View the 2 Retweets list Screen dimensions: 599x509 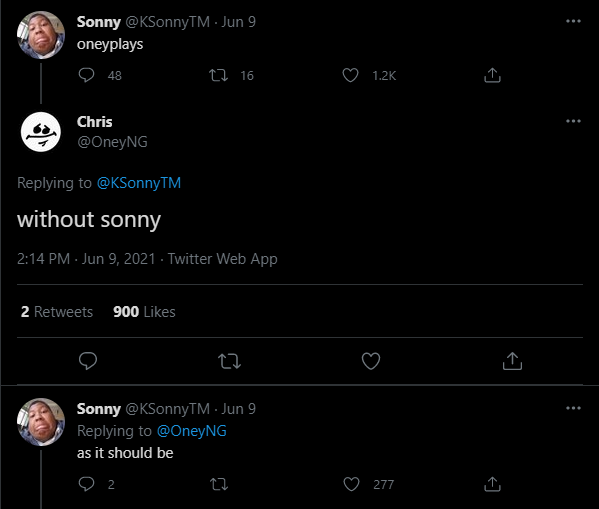point(57,312)
